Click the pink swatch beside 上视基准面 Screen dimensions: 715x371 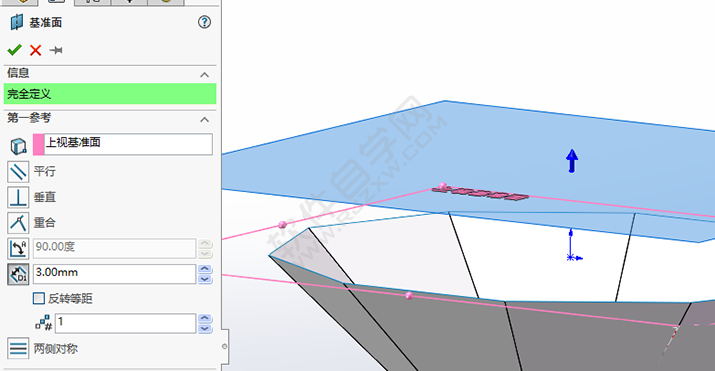tap(39, 144)
